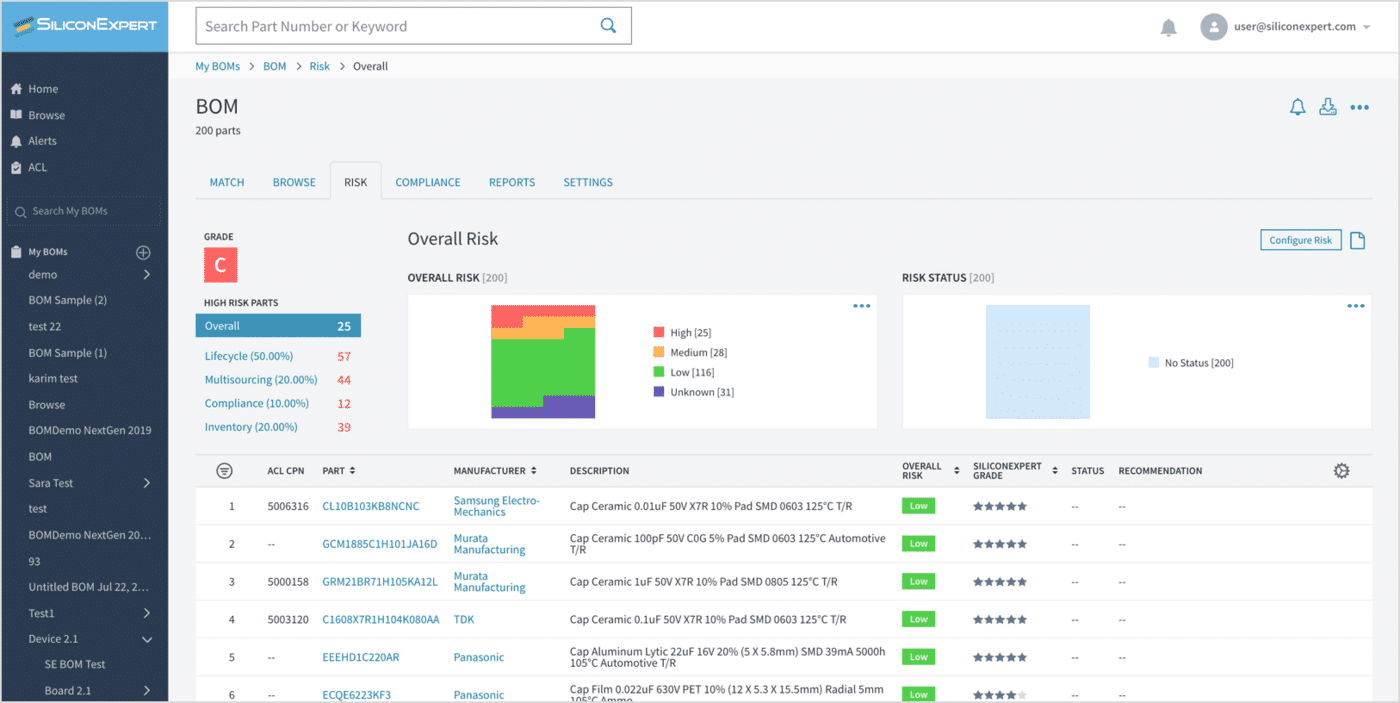
Task: Click the red High legend swatch
Action: (x=659, y=332)
